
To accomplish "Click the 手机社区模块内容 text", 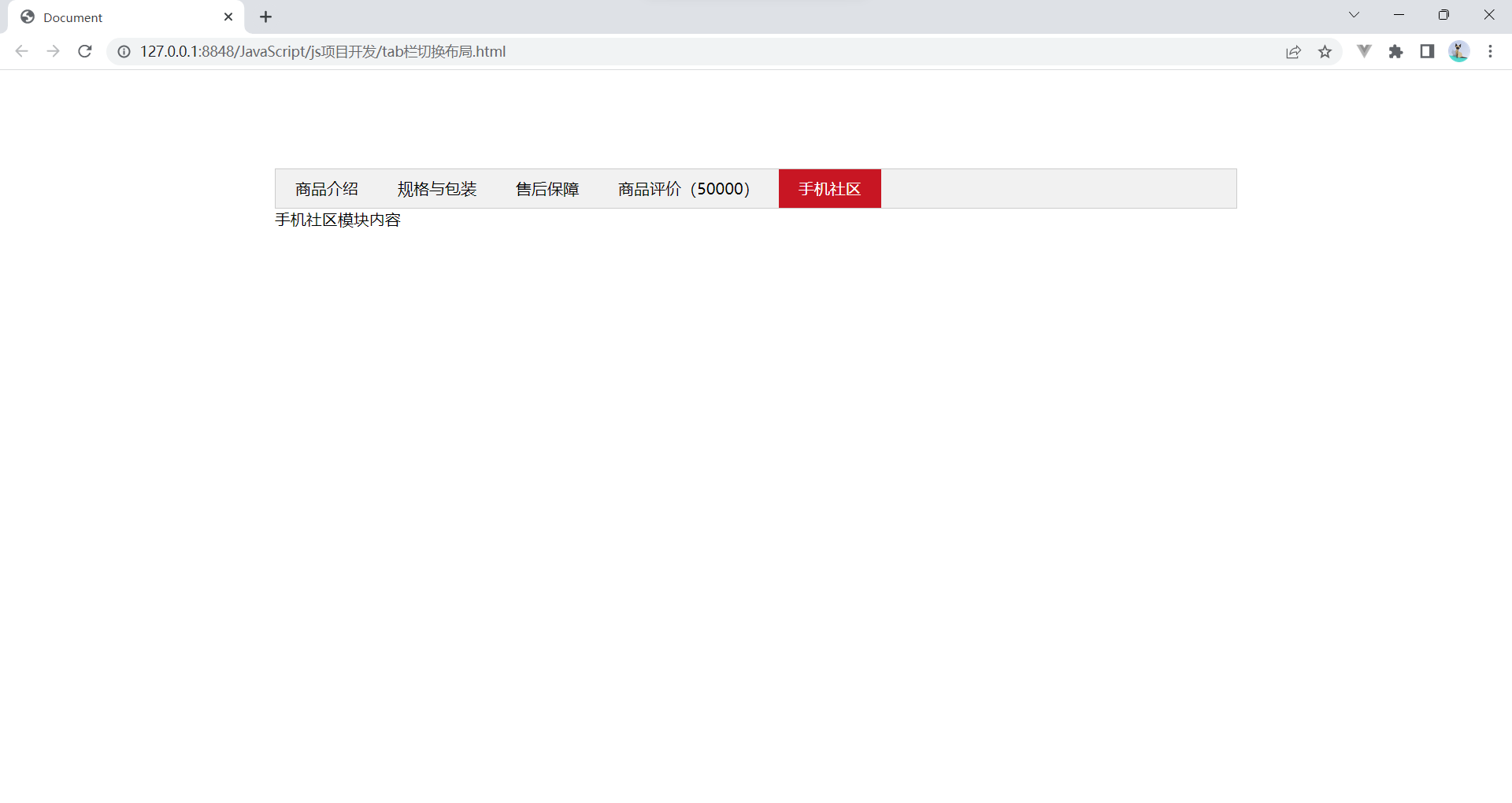I will [337, 220].
